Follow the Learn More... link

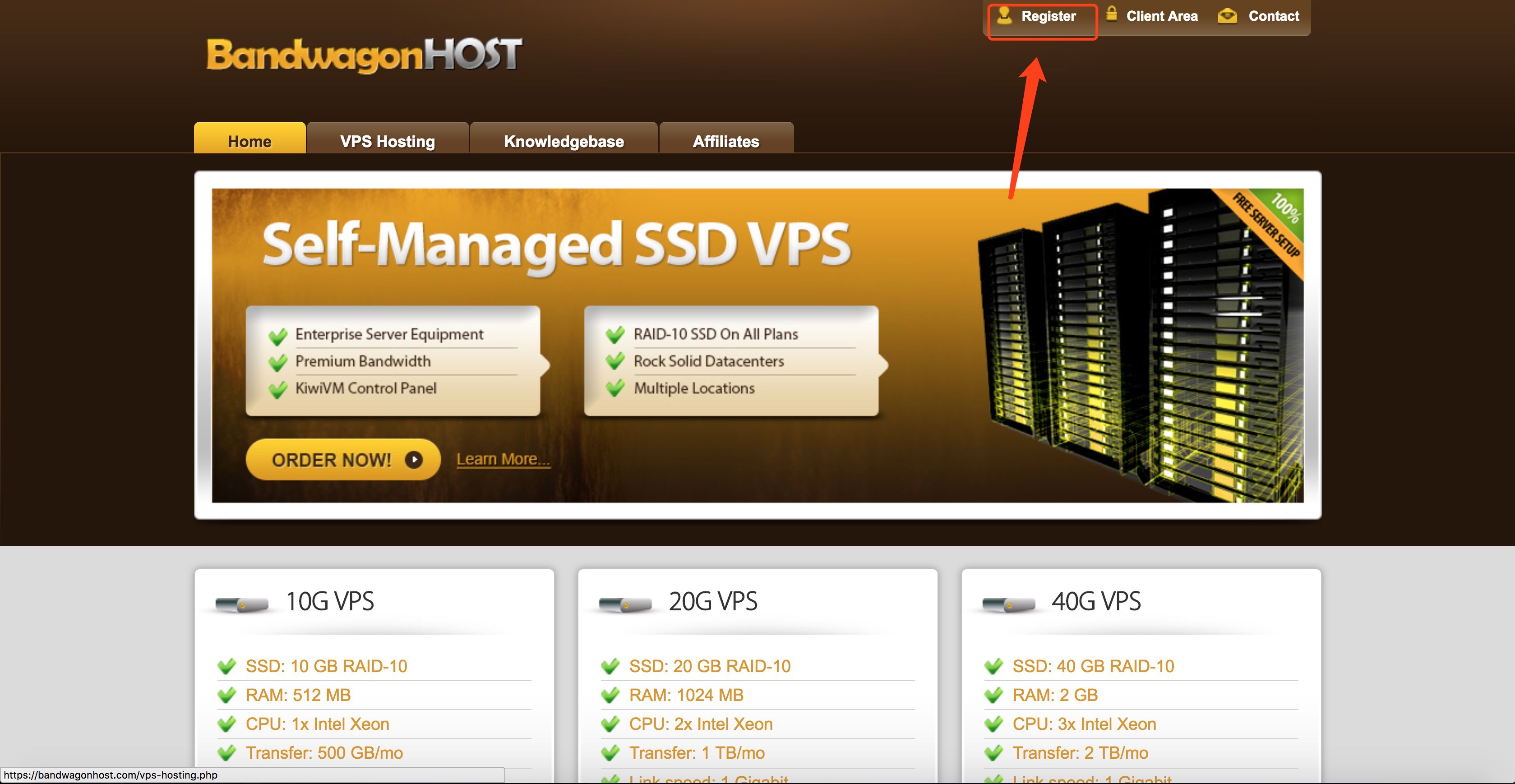coord(503,459)
